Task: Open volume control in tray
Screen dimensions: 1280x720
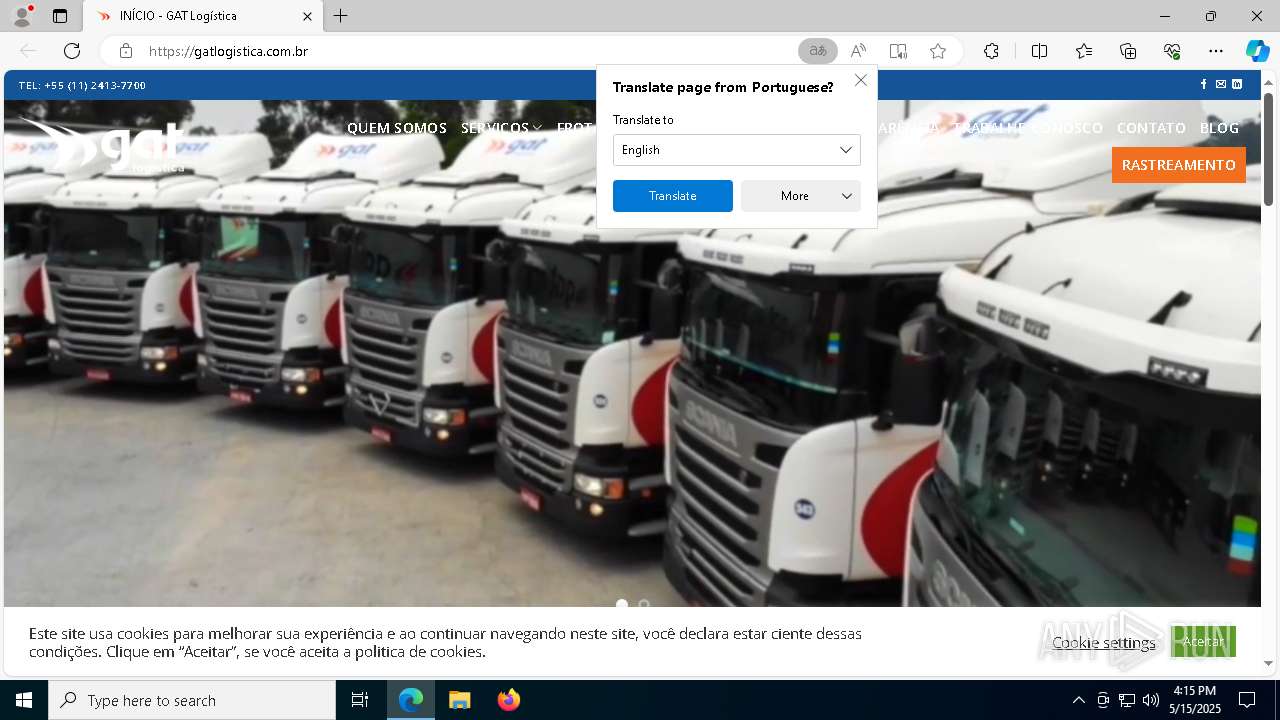Action: [1151, 700]
